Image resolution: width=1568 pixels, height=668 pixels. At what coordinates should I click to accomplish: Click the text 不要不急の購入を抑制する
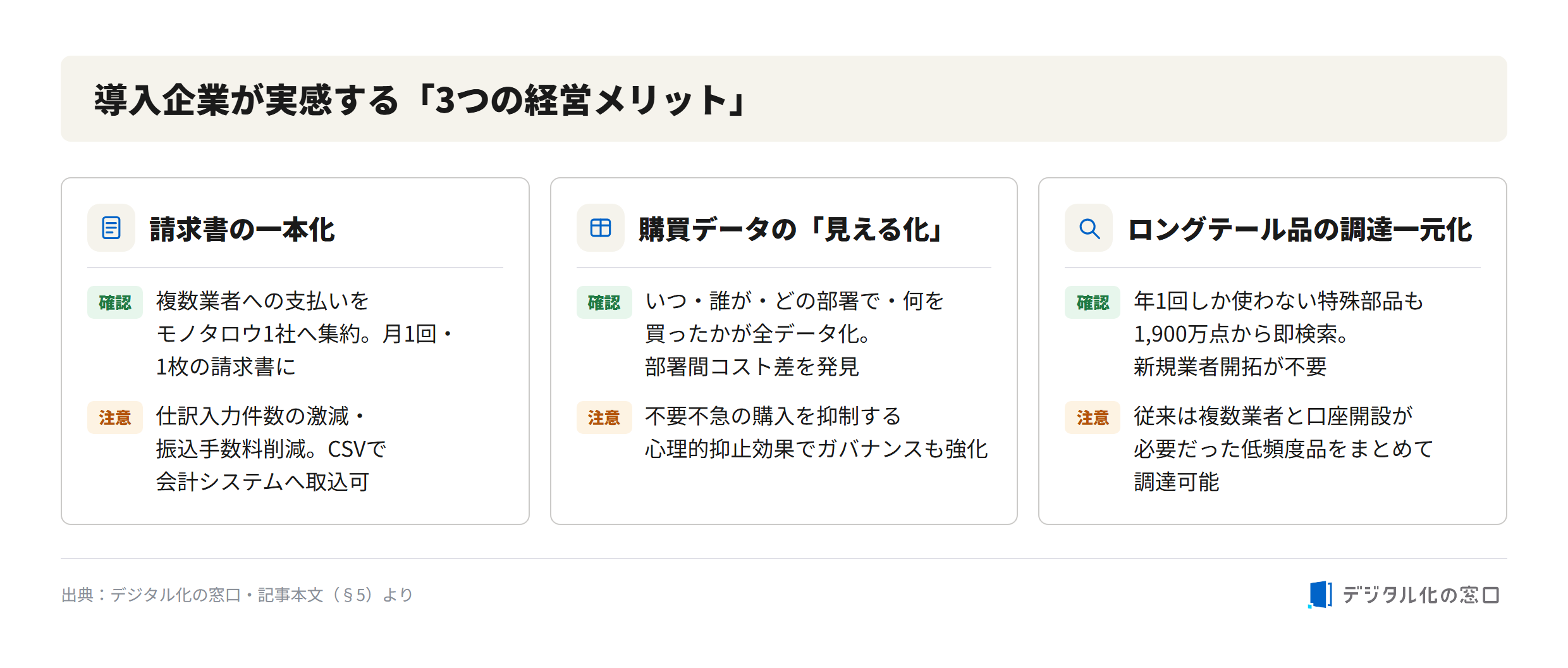tap(773, 416)
